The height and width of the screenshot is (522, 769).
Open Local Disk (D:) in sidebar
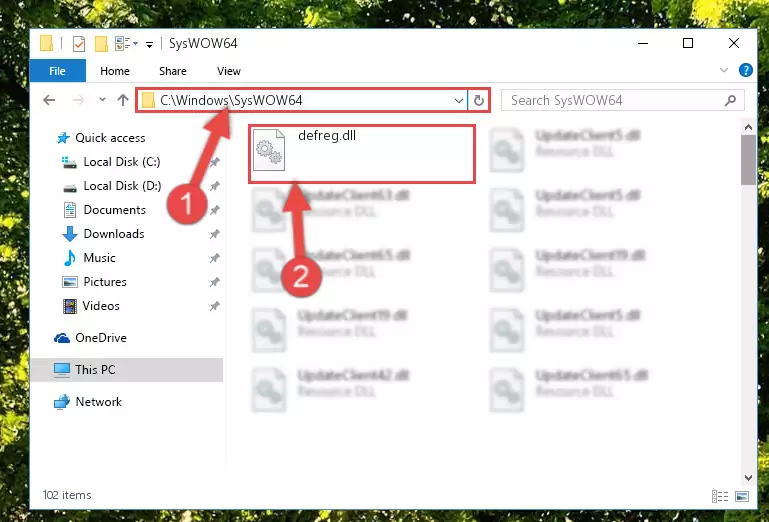[x=122, y=186]
